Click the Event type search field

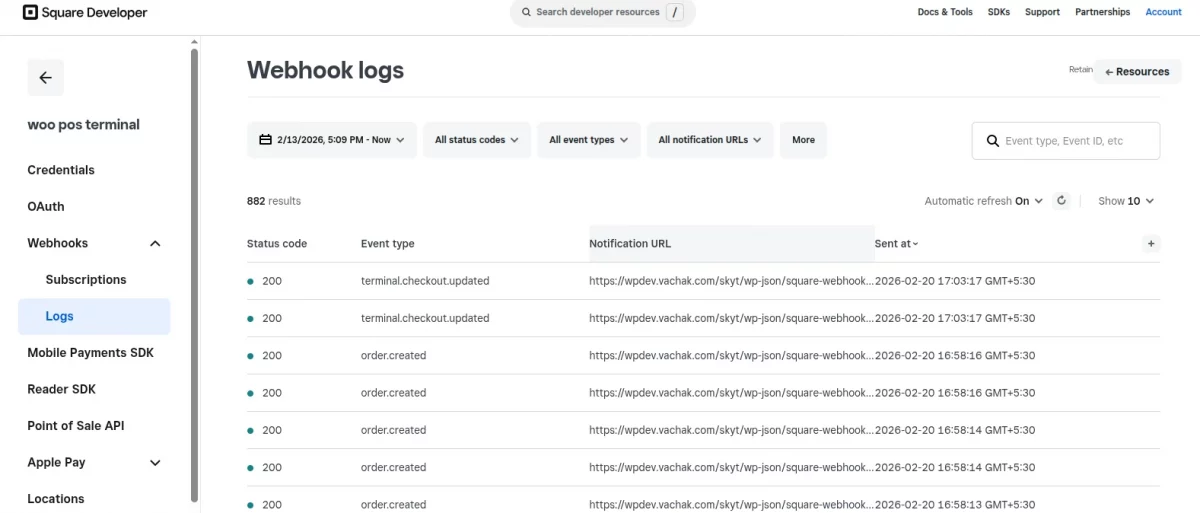(1075, 141)
